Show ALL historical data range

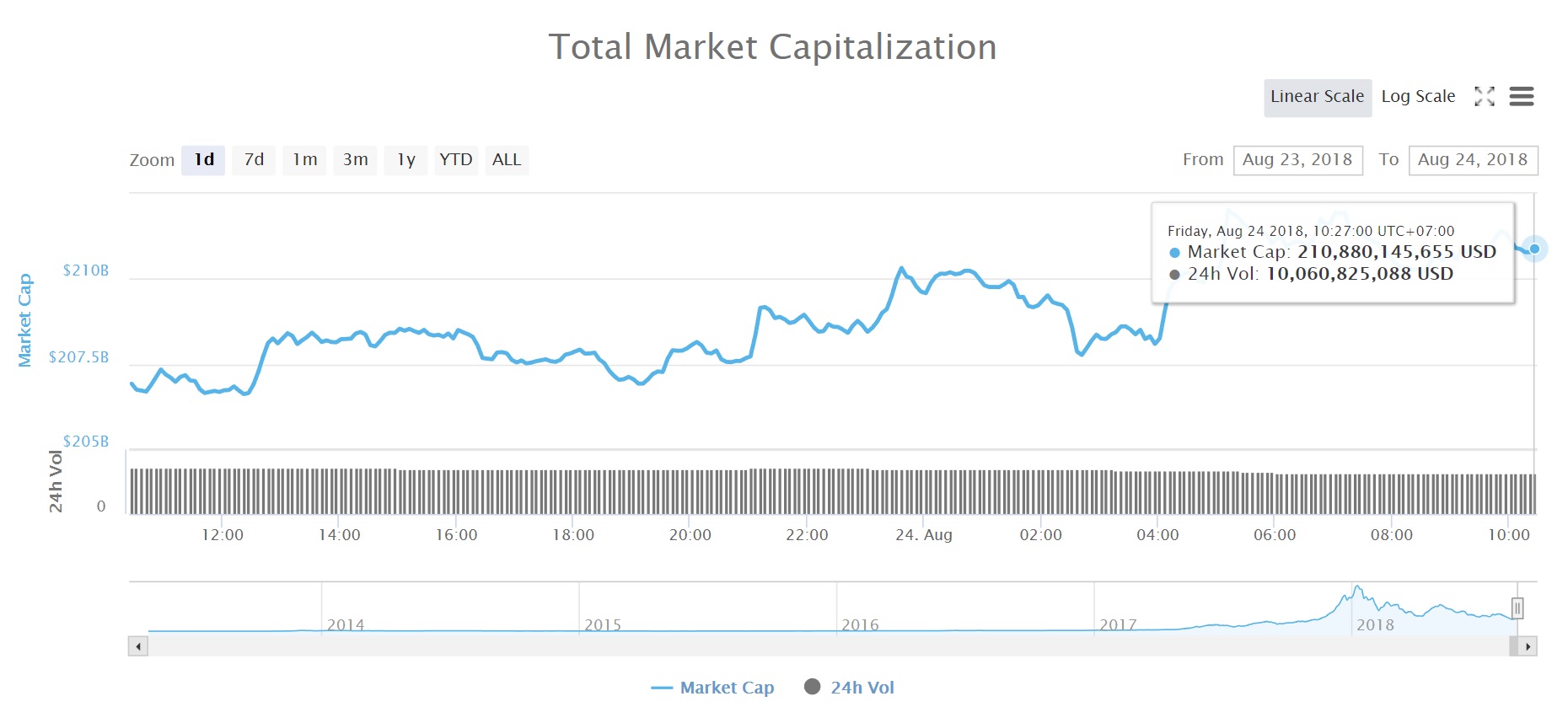tap(507, 160)
